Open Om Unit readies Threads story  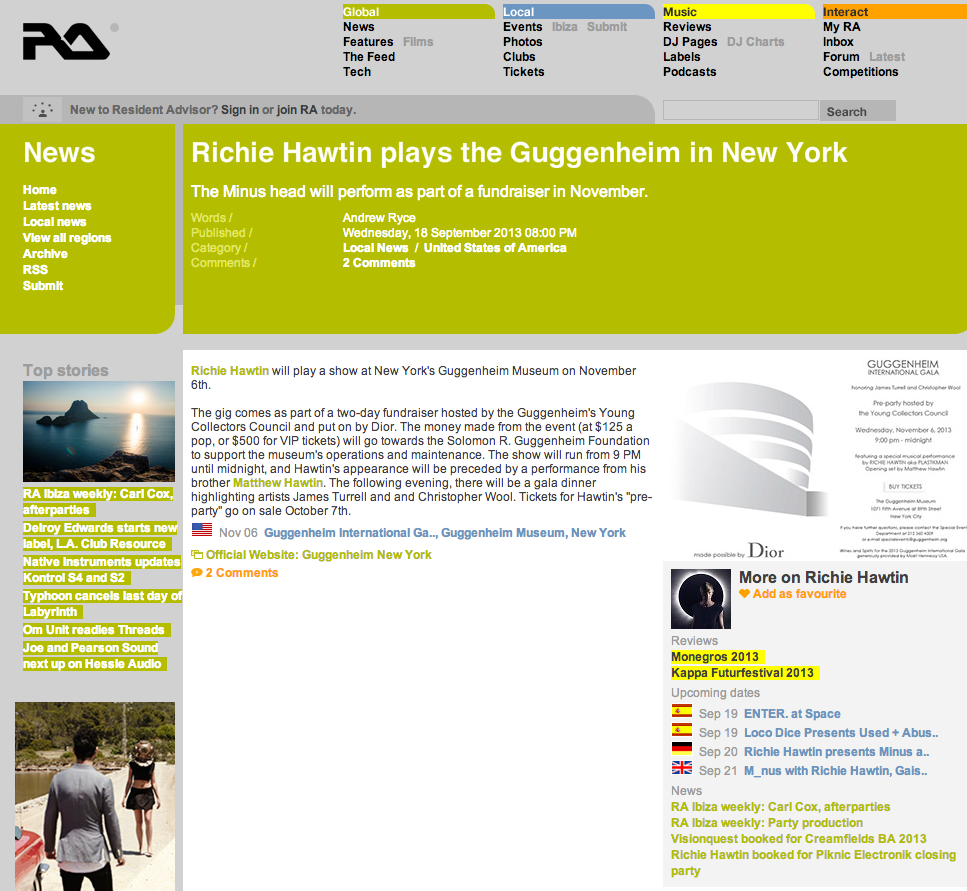pos(96,630)
